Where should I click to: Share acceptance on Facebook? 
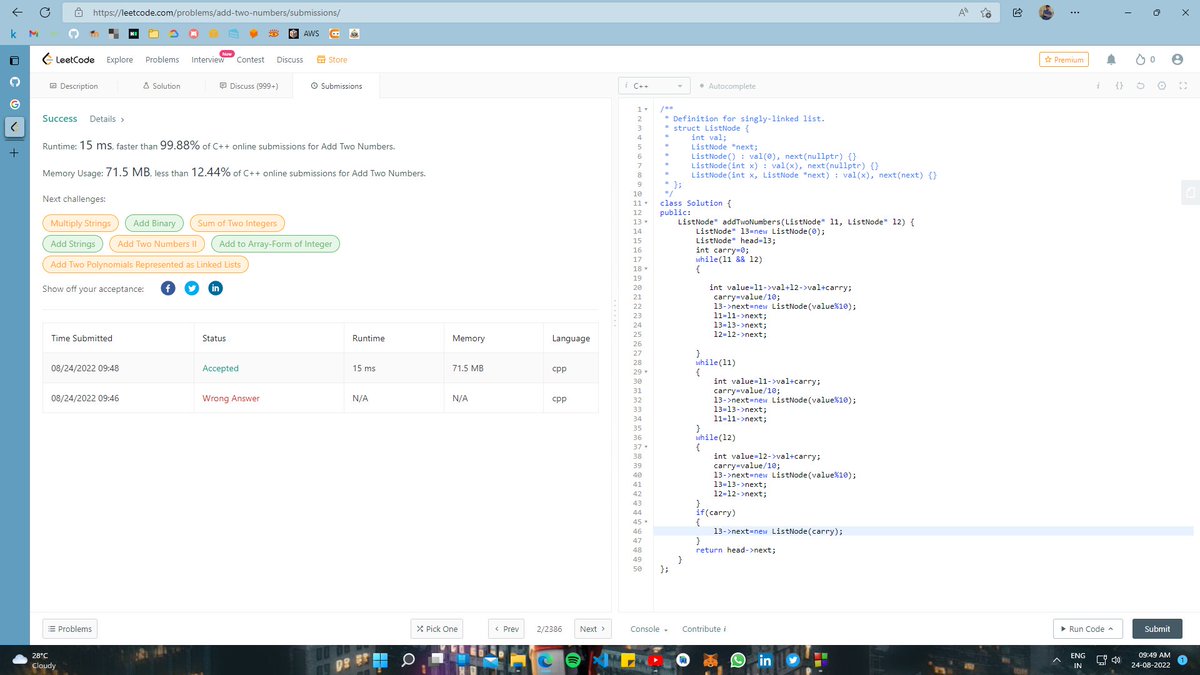168,289
